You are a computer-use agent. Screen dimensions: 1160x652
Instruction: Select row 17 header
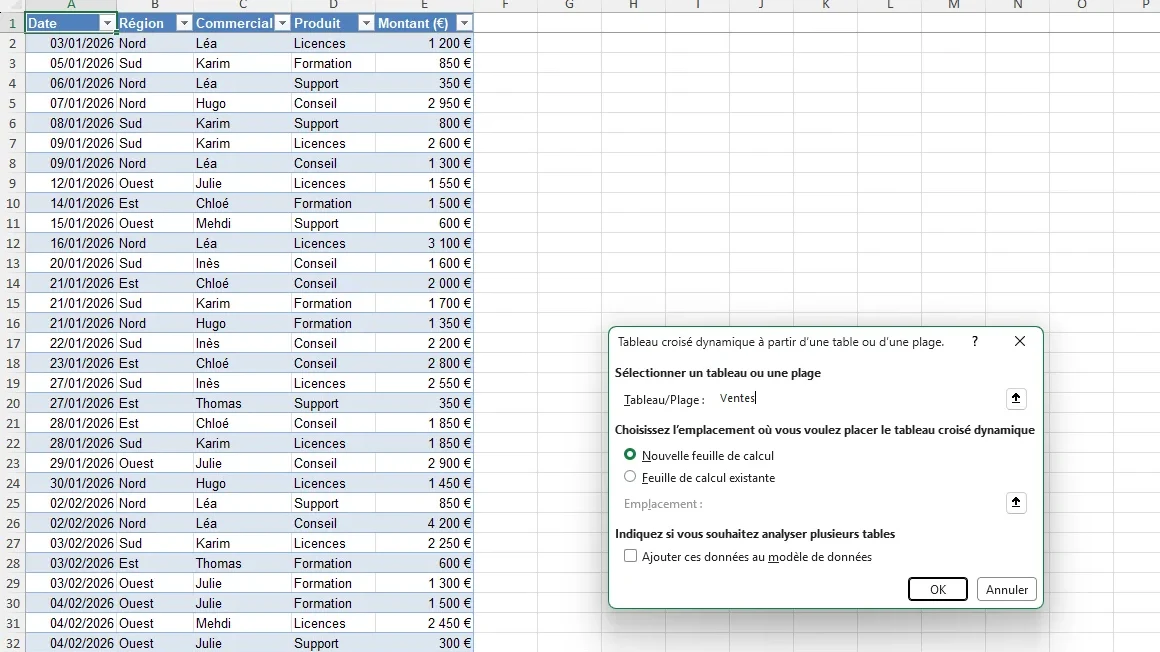13,343
